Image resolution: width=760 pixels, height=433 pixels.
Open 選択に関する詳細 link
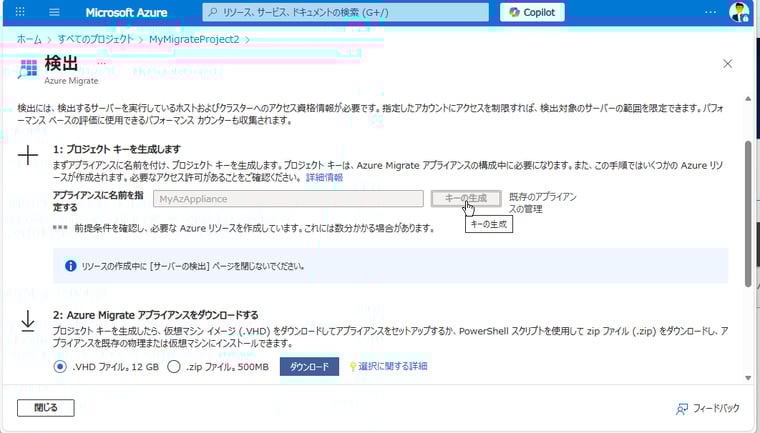(x=393, y=366)
